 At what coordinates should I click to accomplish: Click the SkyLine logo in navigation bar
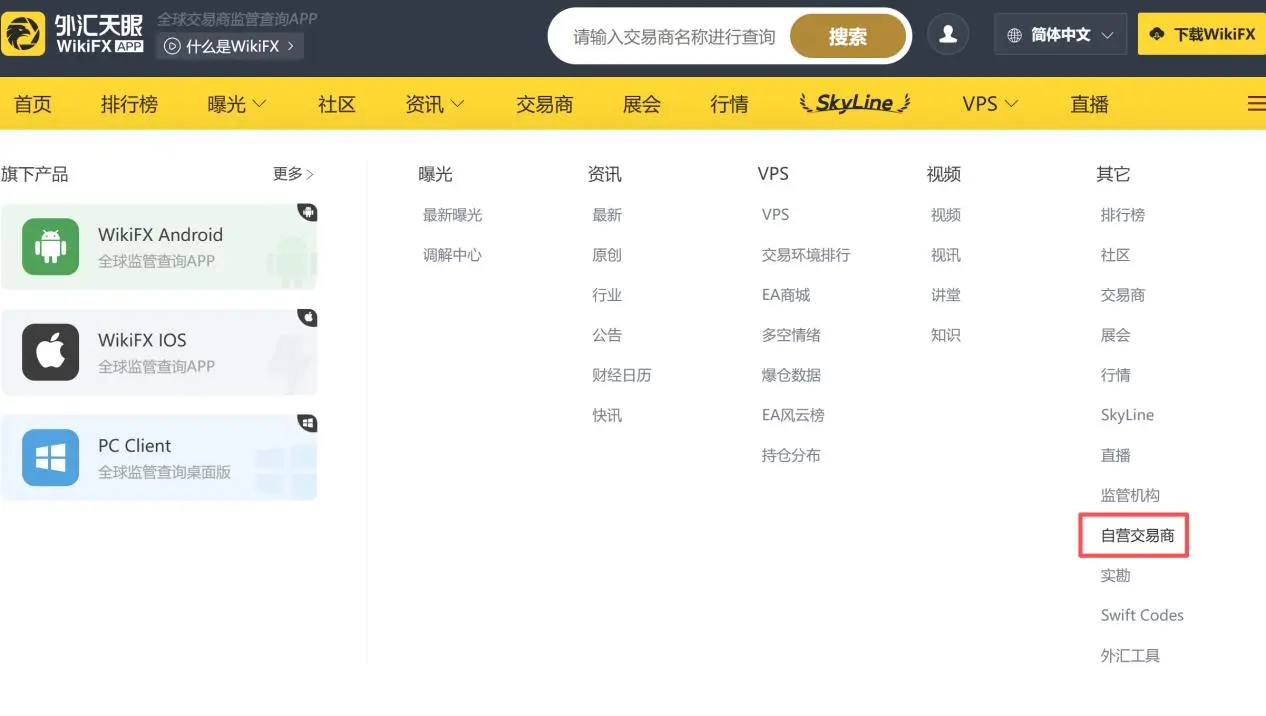tap(855, 103)
